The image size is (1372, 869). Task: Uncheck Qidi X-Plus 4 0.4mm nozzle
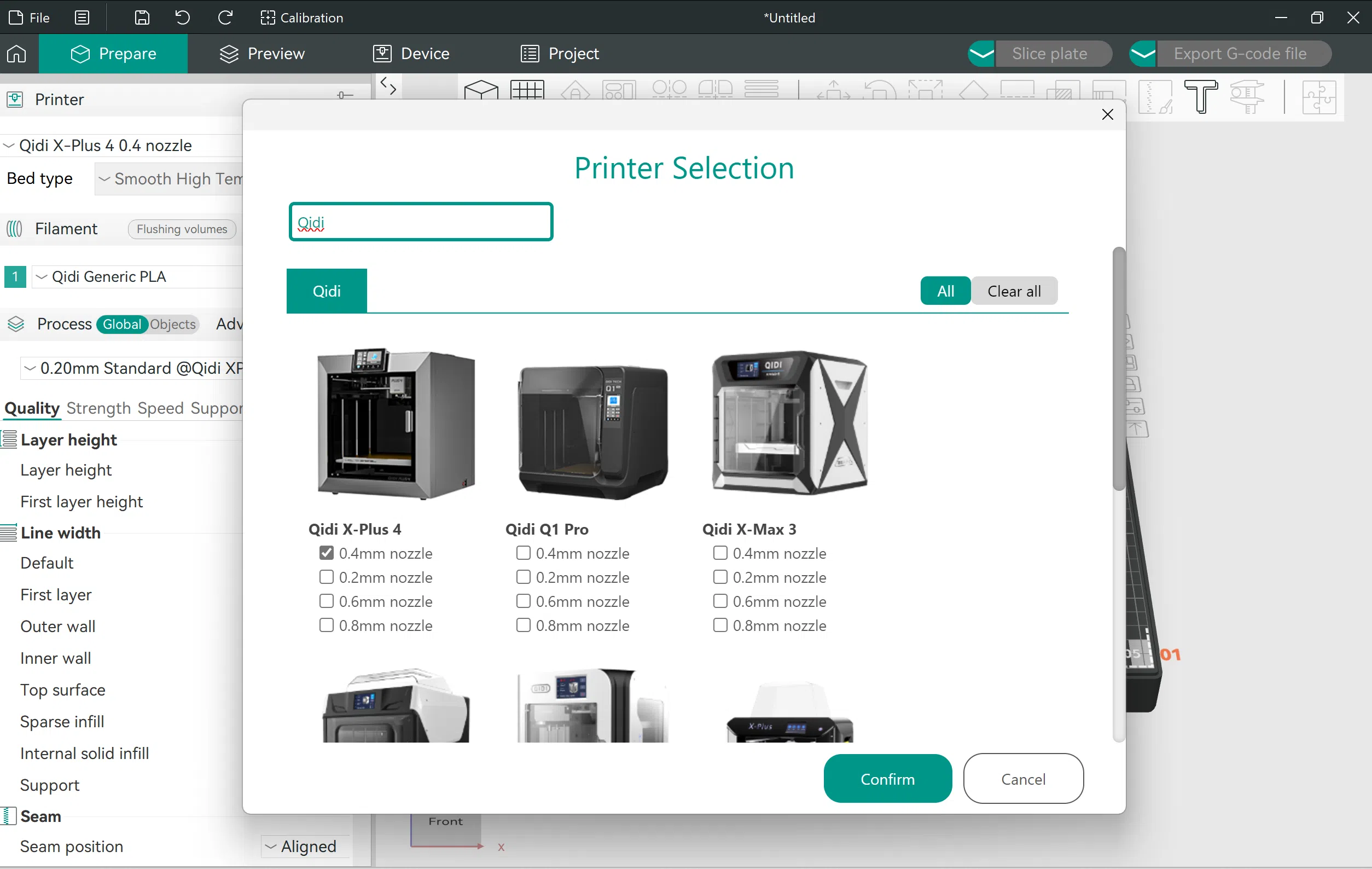click(327, 553)
